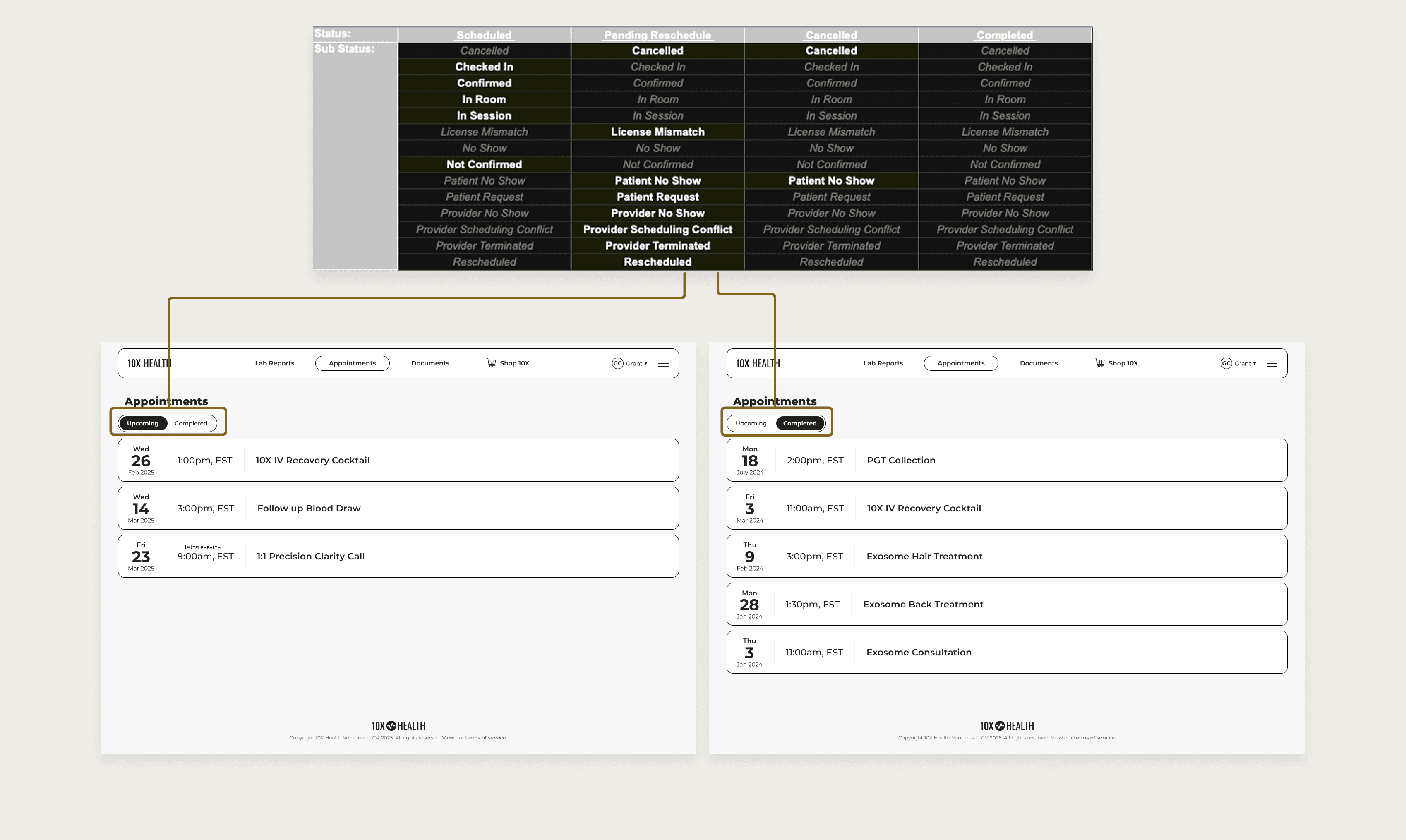Click the GC avatar icon in right mockup
Screen dimensions: 1406x840
pyautogui.click(x=1226, y=363)
